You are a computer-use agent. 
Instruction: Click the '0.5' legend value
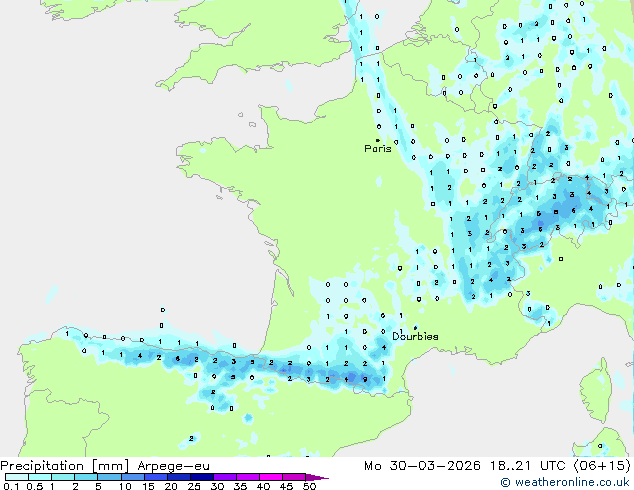coord(34,486)
